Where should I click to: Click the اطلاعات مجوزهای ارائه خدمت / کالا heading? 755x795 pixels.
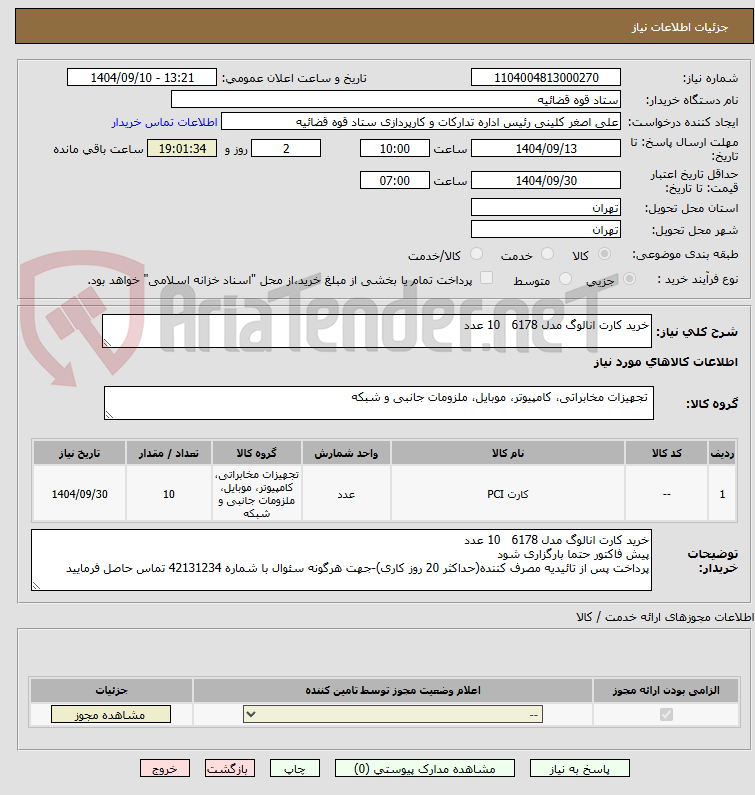(x=665, y=617)
